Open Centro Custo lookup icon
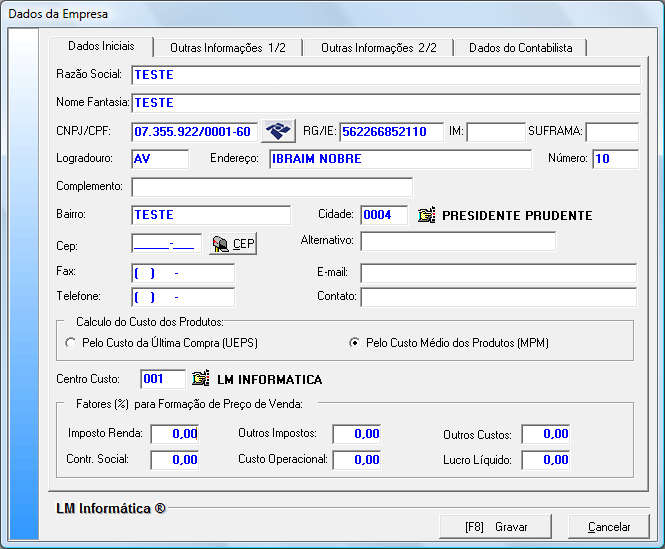Screen dimensions: 665x549 [200, 379]
